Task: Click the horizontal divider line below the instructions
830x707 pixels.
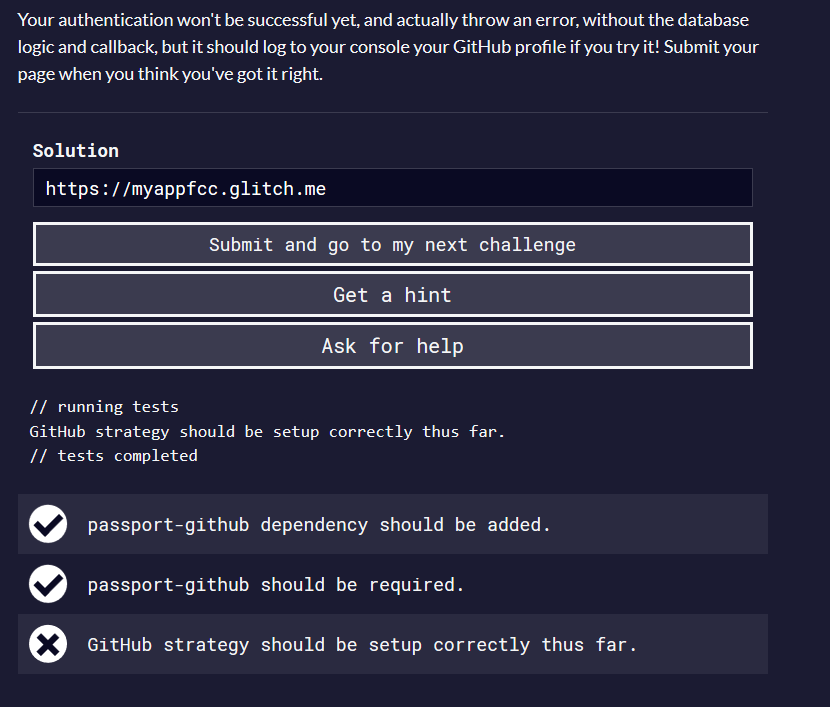Action: tap(392, 113)
